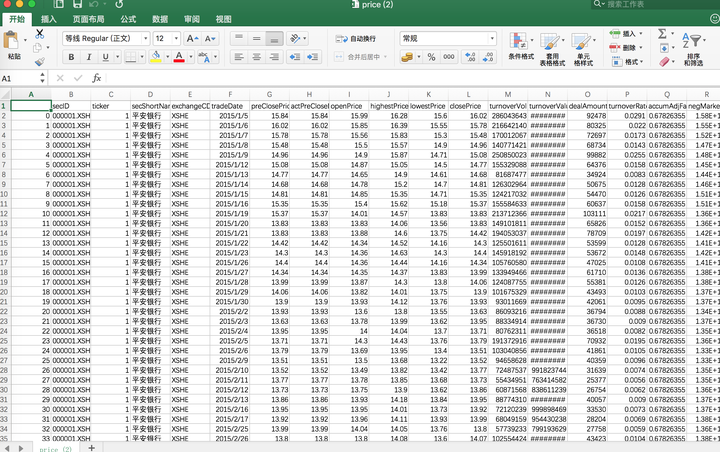Switch to the 数据 ribbon tab
Screen dimensions: 720x452
[160, 19]
